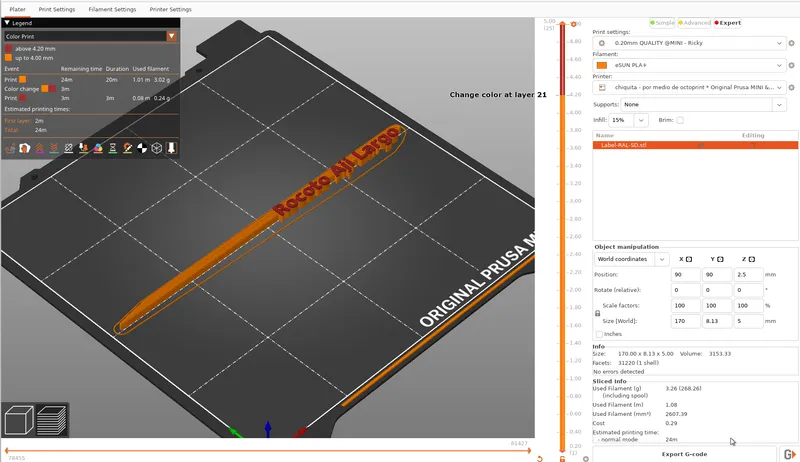Toggle color changes visibility icon in legend
This screenshot has width=800, height=462.
(98, 148)
